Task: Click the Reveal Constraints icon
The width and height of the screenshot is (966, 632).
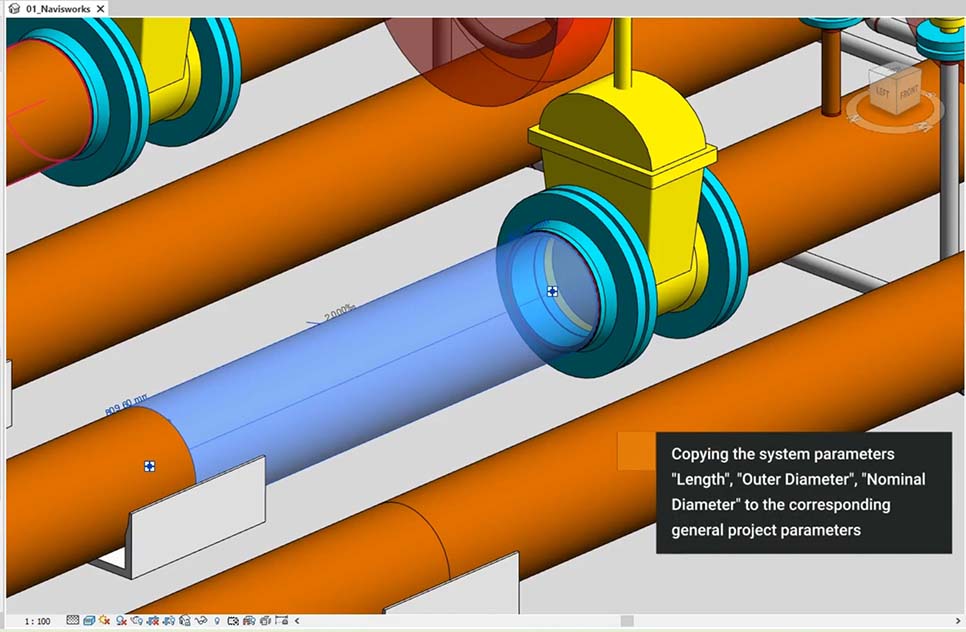Action: (x=281, y=621)
